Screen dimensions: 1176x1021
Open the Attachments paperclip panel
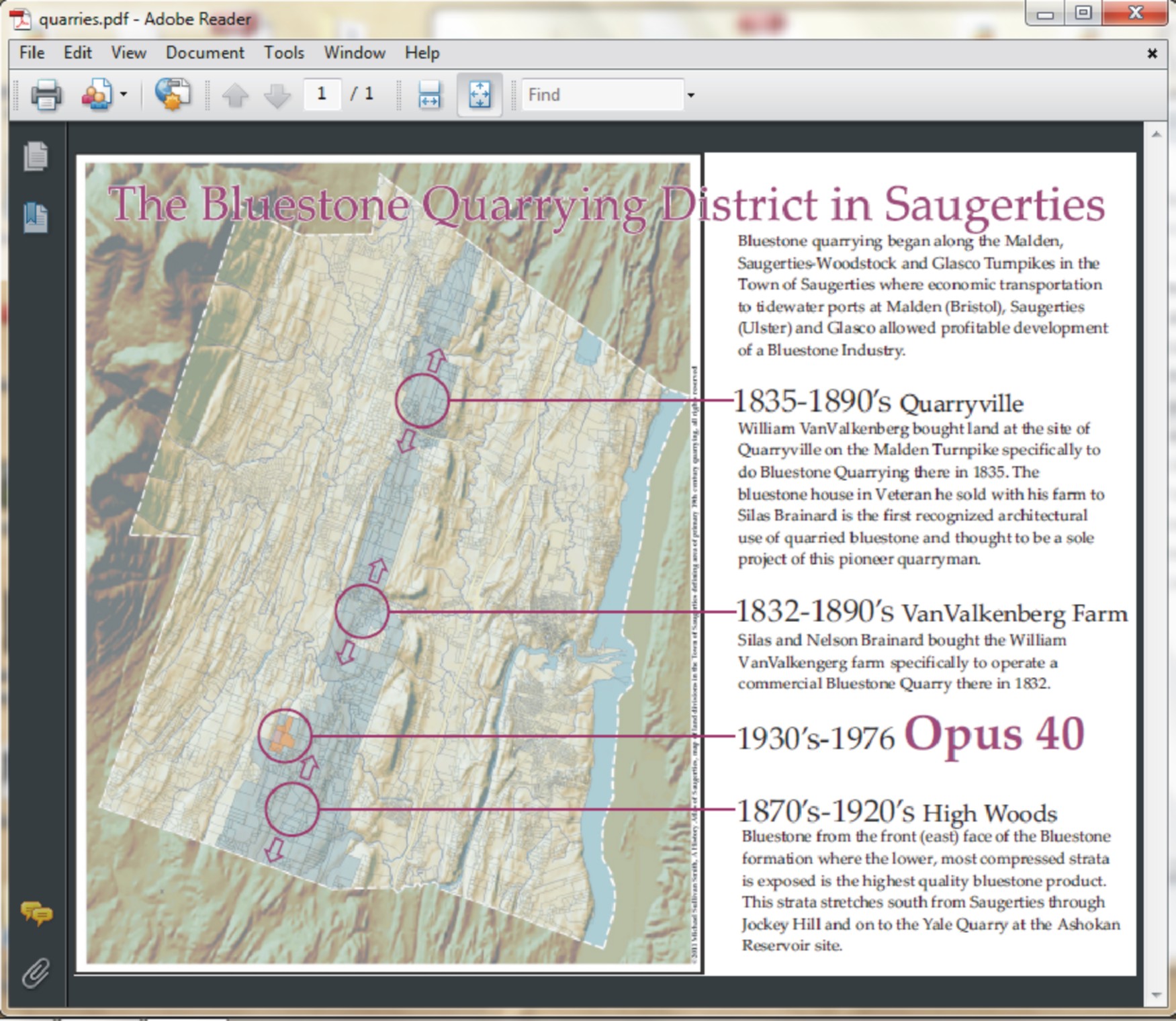[36, 973]
